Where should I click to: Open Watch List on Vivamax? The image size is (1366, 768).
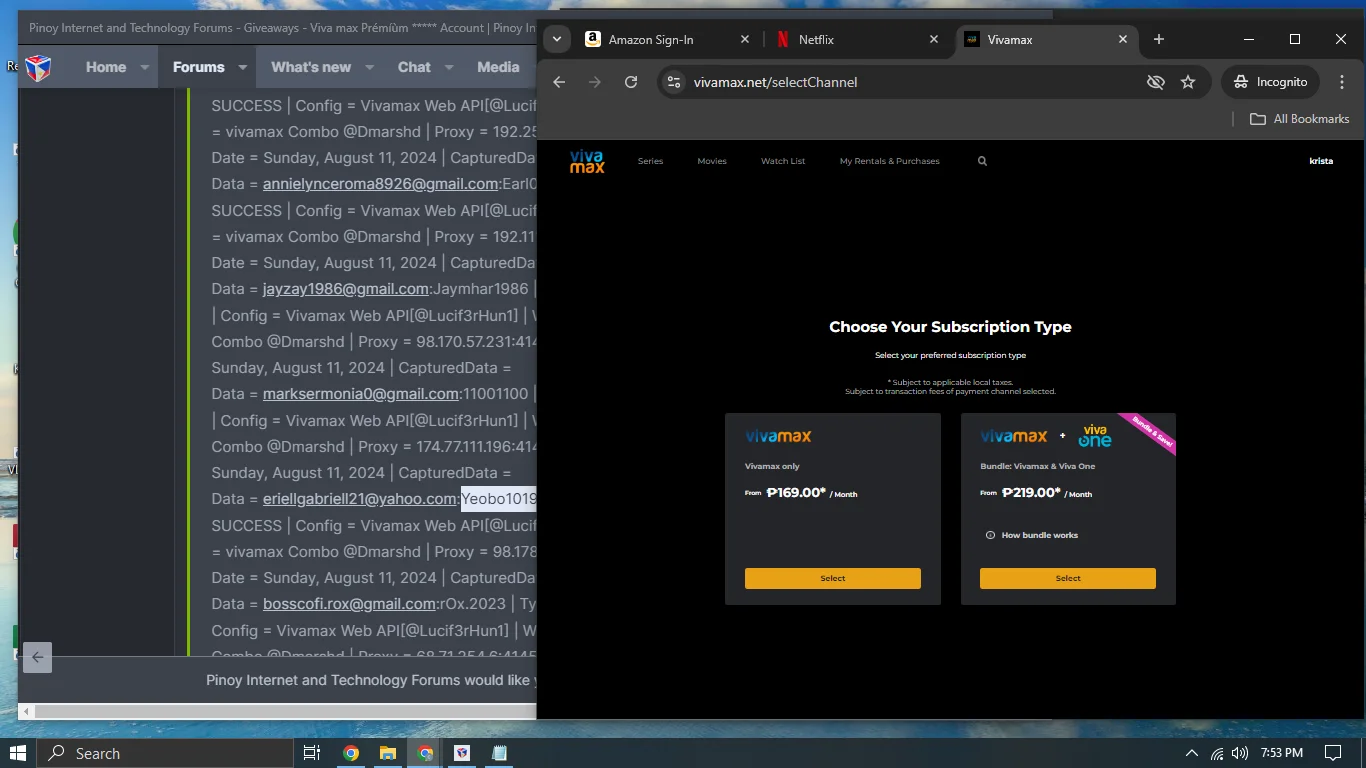[783, 161]
